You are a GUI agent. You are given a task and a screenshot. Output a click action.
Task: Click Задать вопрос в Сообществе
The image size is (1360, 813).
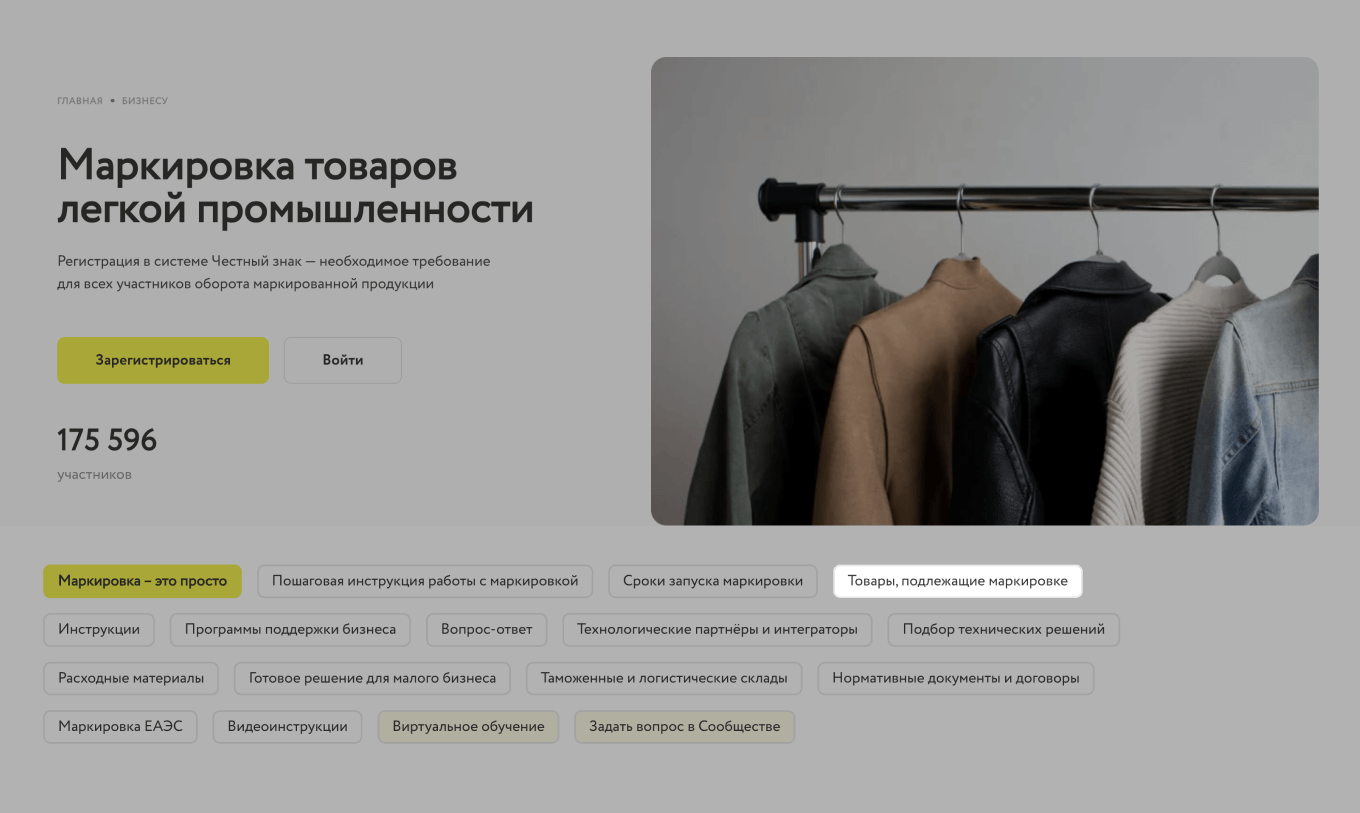point(685,727)
